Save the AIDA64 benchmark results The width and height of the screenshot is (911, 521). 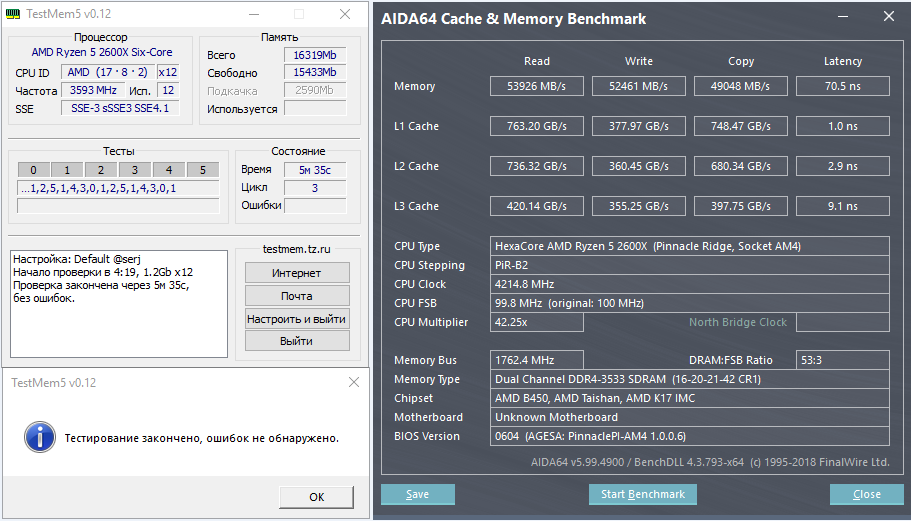(418, 494)
